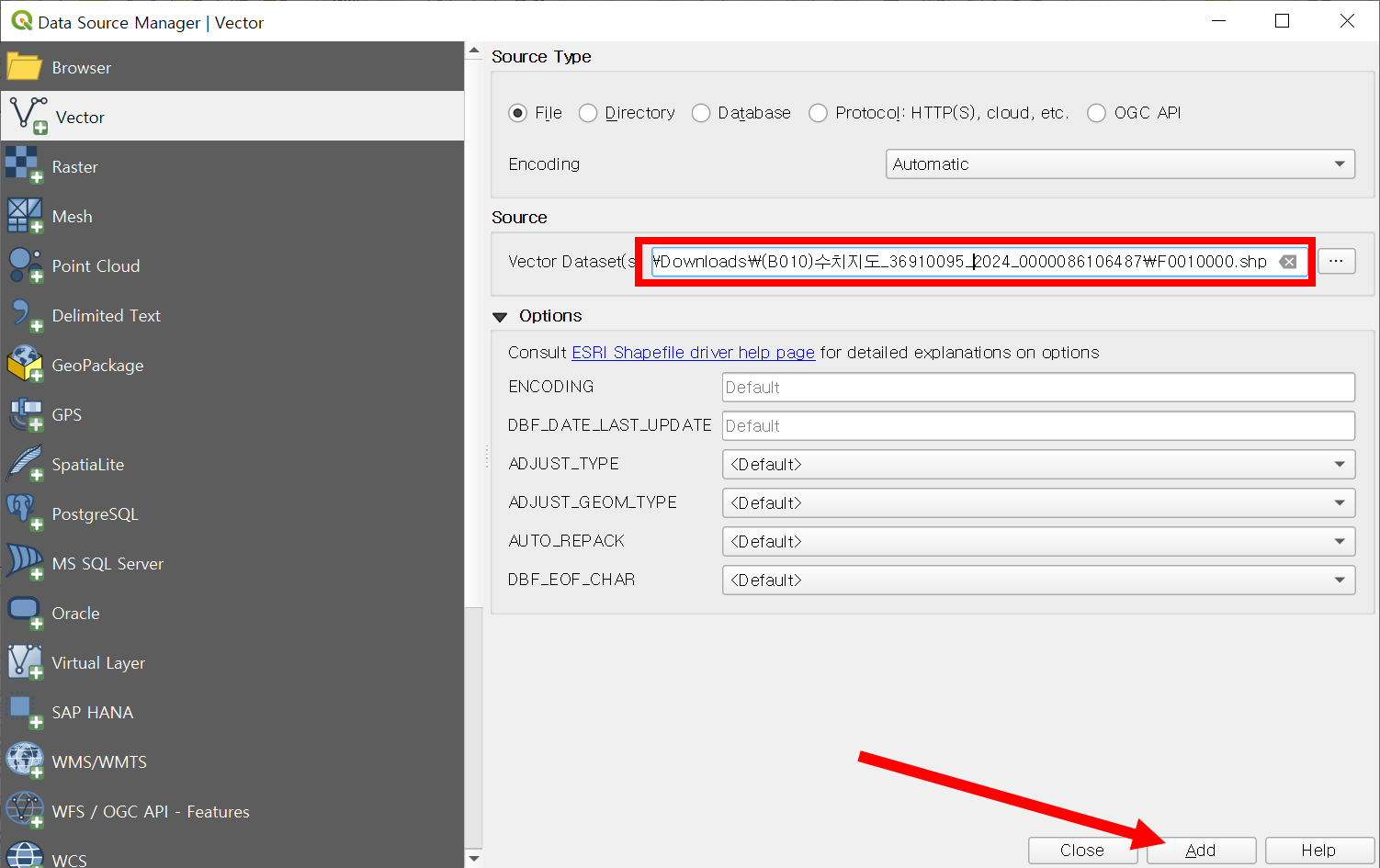
Task: Clear the vector dataset path text
Action: click(x=1288, y=262)
